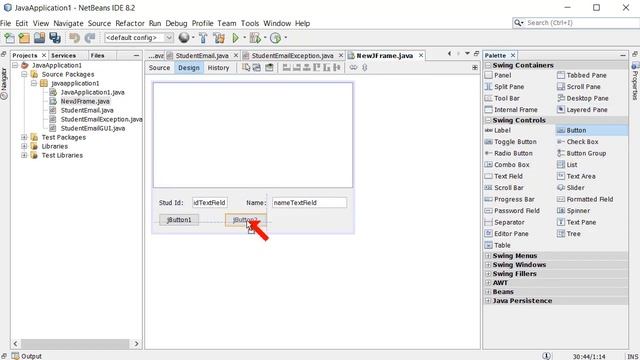The height and width of the screenshot is (360, 640).
Task: Open the File menu
Action: pyautogui.click(x=6, y=23)
